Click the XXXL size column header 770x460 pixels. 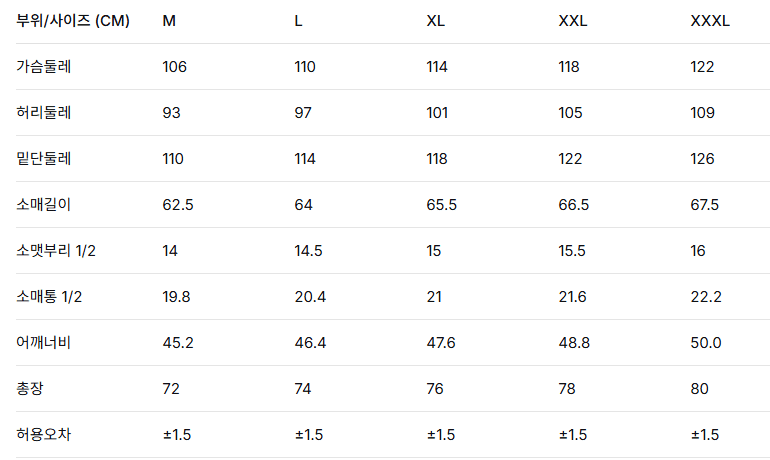pyautogui.click(x=710, y=21)
